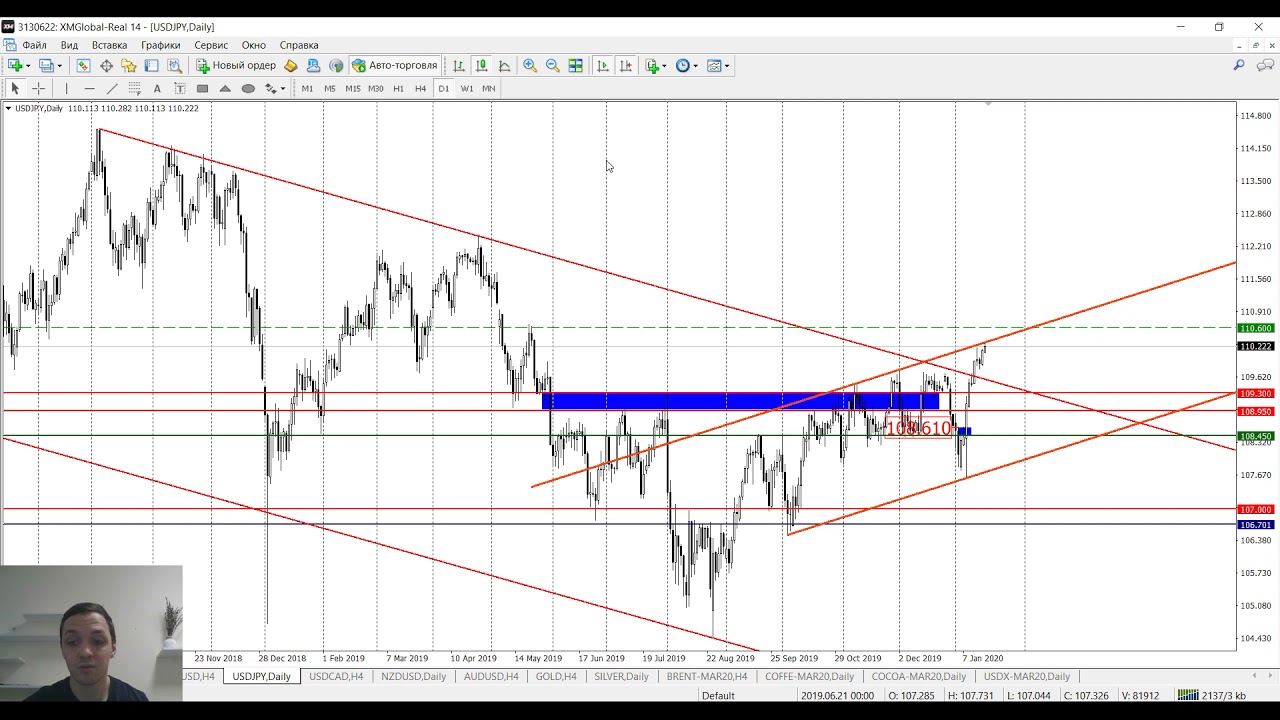Screen dimensions: 1280x720
Task: Switch timeframe to M1
Action: click(x=307, y=88)
